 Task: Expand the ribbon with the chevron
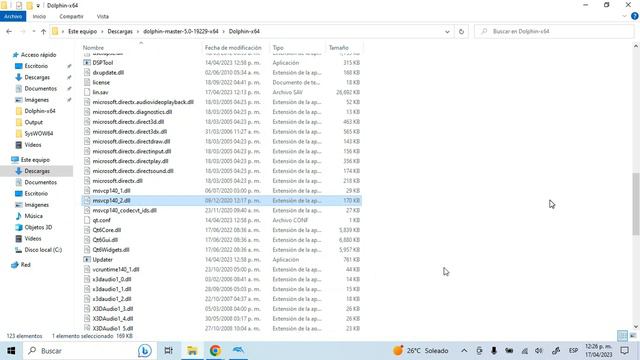click(624, 16)
